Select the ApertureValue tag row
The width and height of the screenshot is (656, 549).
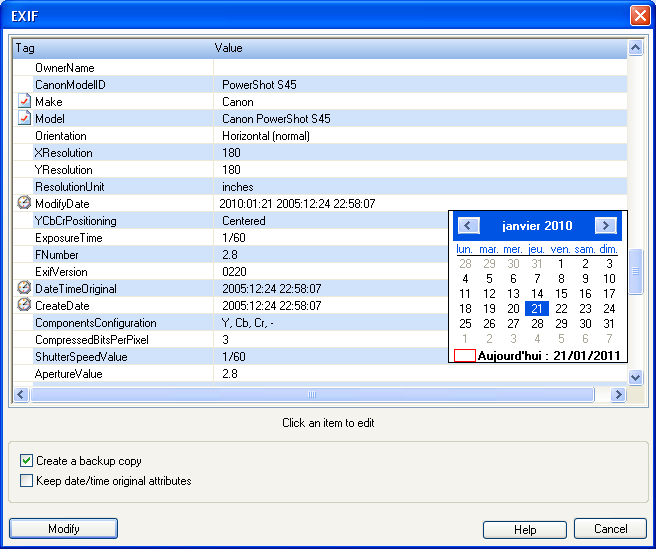[320, 373]
